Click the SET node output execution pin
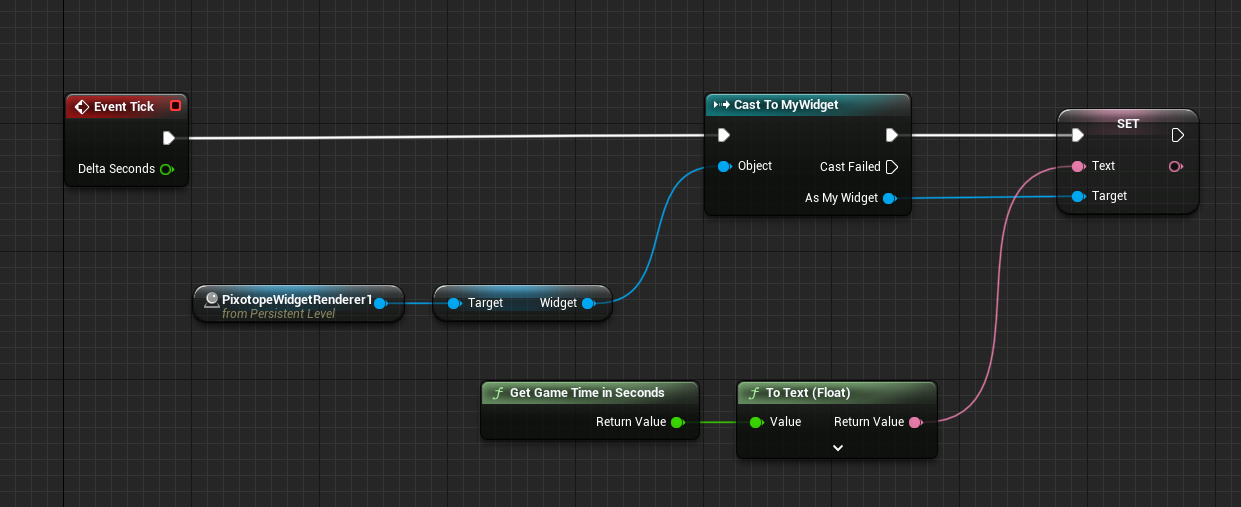 (1178, 135)
